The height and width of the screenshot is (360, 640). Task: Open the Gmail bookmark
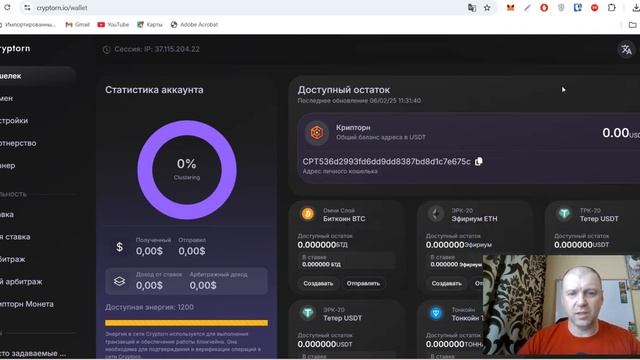[x=78, y=24]
